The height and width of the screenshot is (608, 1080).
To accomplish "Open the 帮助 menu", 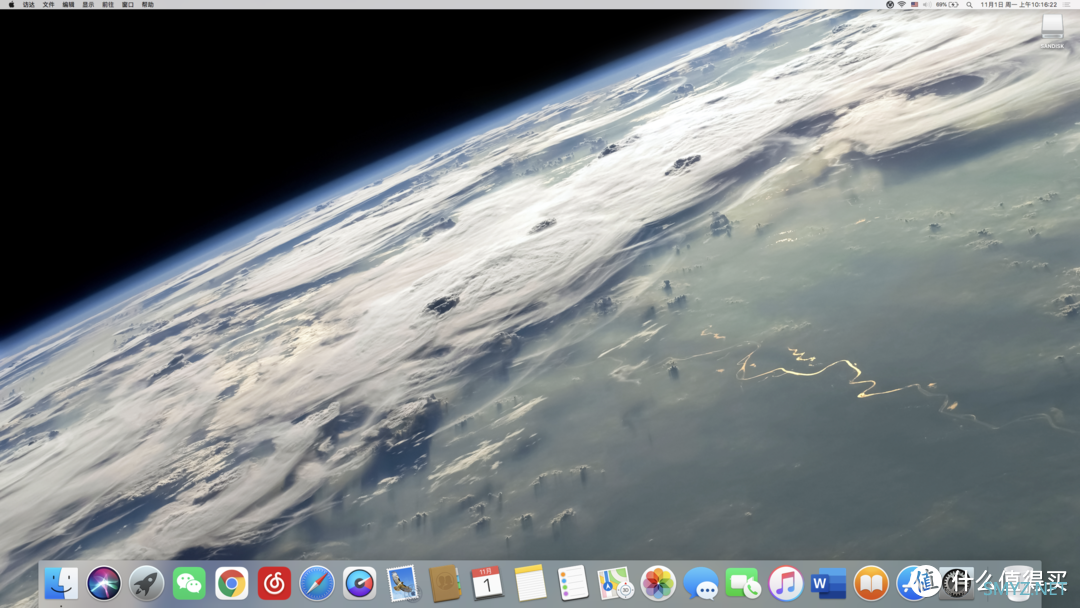I will click(x=148, y=5).
